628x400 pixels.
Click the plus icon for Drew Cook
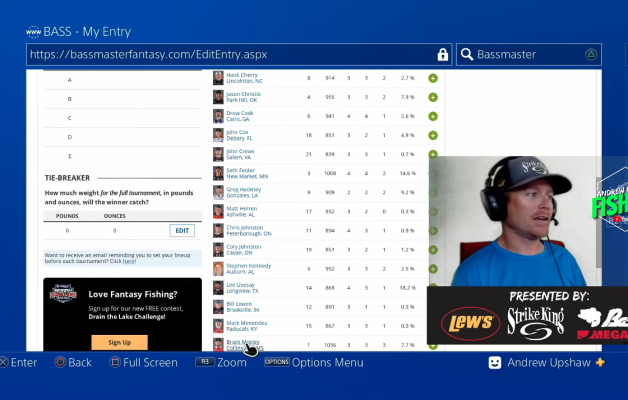tap(433, 116)
